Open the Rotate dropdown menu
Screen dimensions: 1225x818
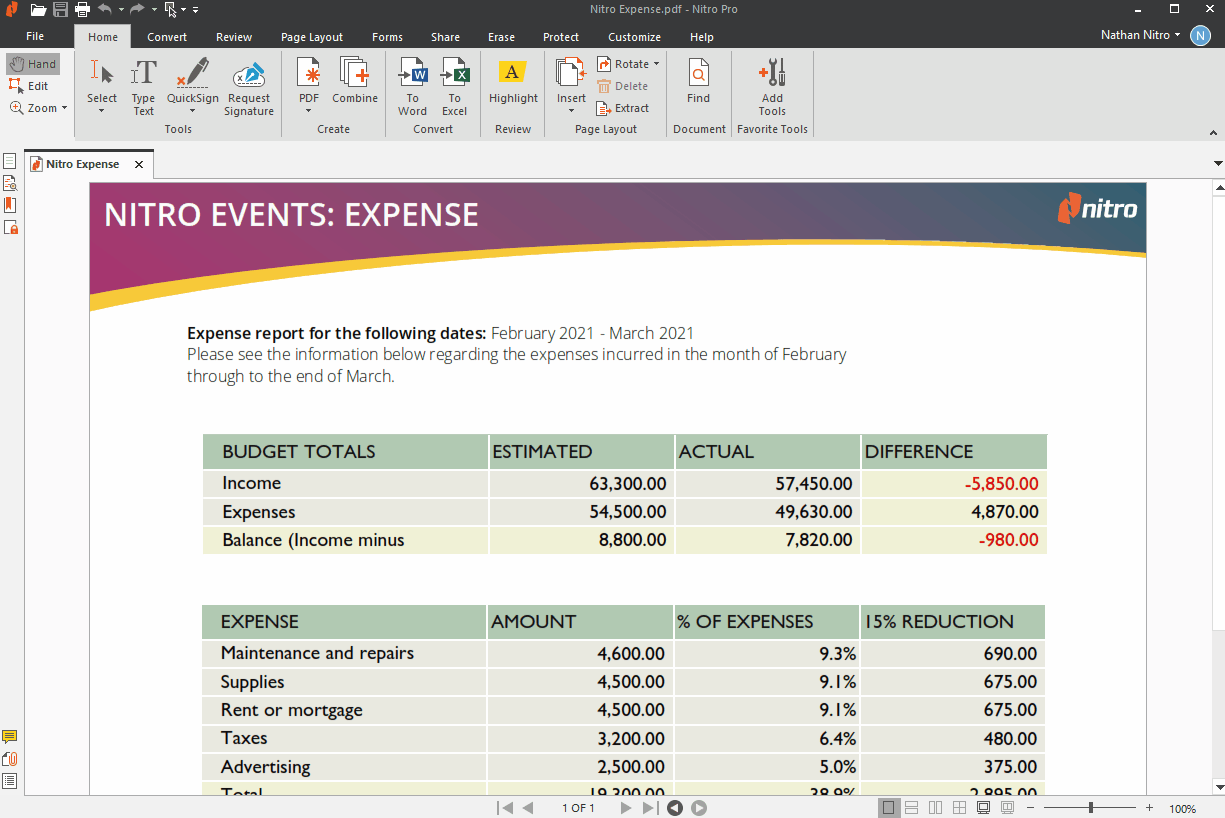pyautogui.click(x=656, y=64)
